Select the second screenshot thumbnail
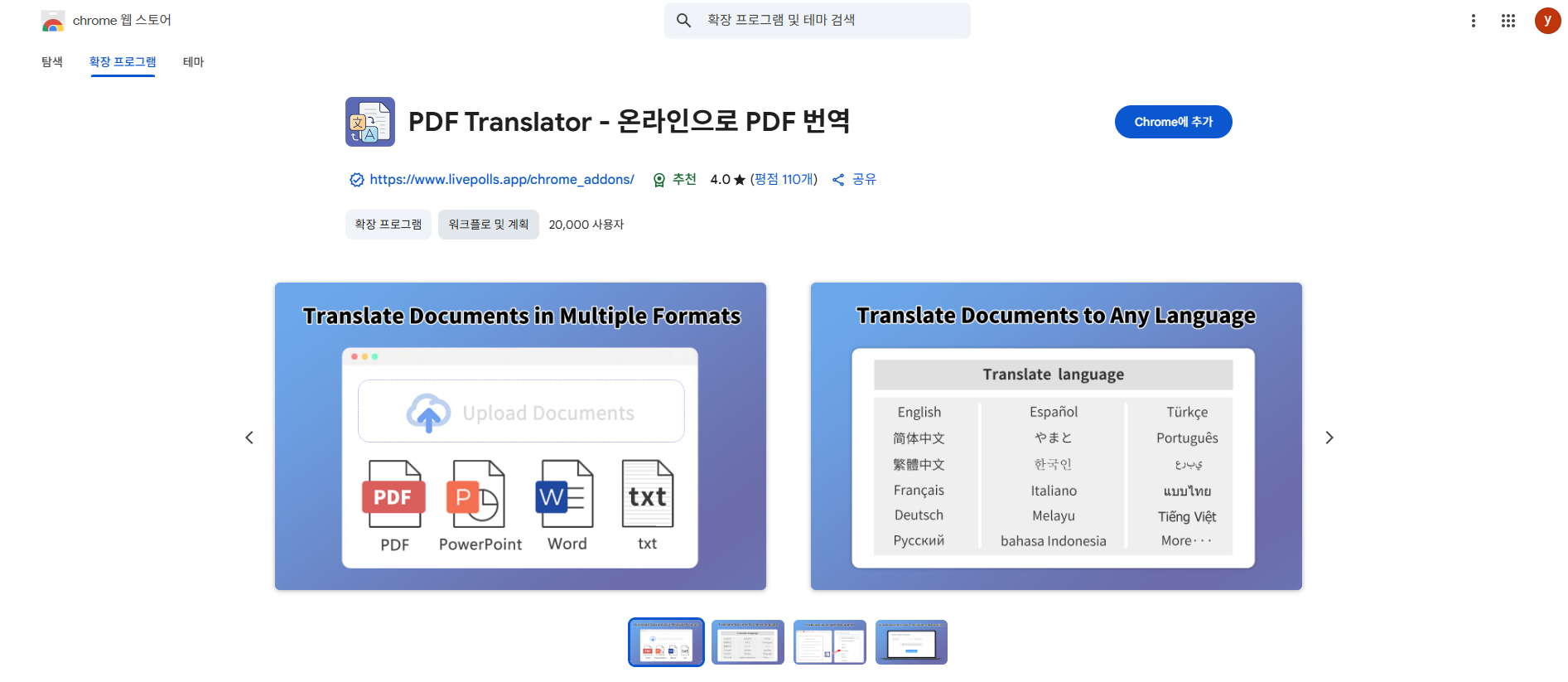The image size is (1568, 682). coord(748,642)
